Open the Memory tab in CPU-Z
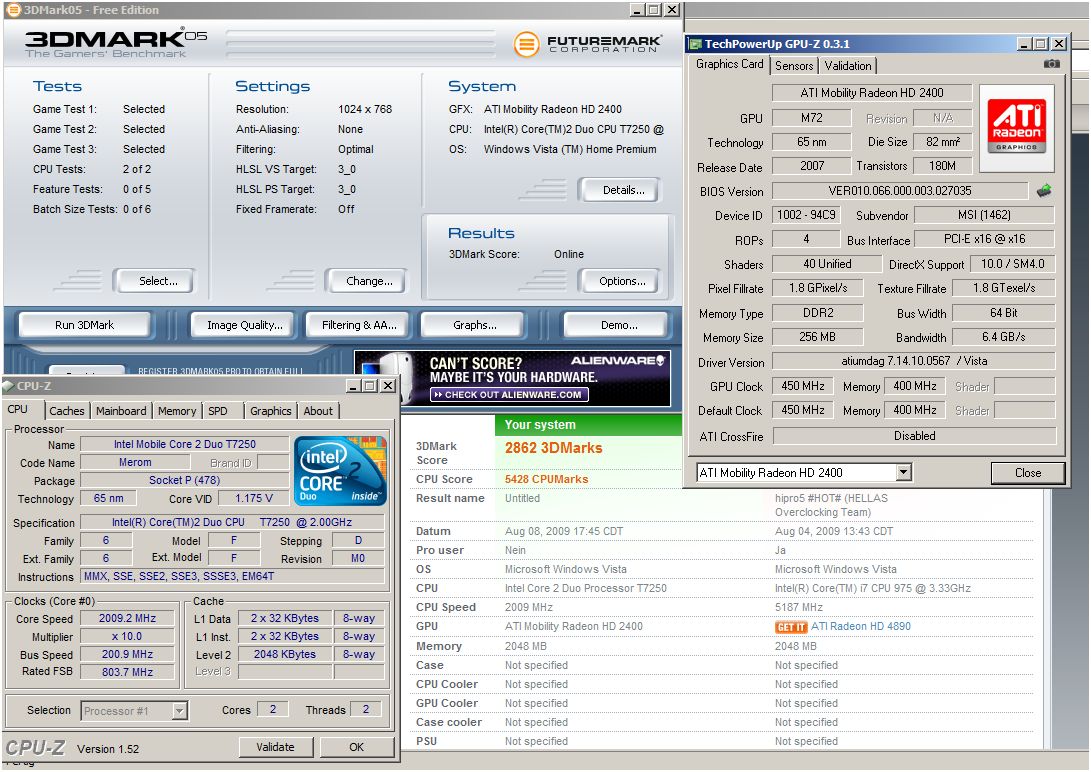The height and width of the screenshot is (772, 1091). (x=177, y=411)
